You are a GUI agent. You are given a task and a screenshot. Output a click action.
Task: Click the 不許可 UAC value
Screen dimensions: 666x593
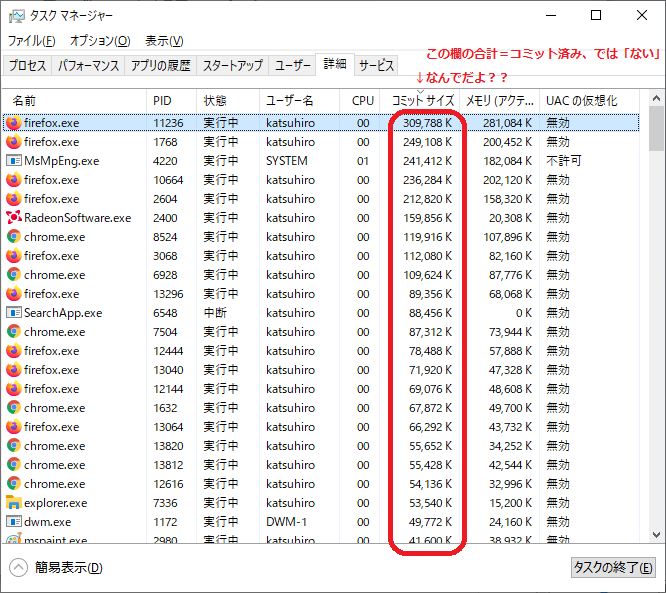pyautogui.click(x=564, y=161)
